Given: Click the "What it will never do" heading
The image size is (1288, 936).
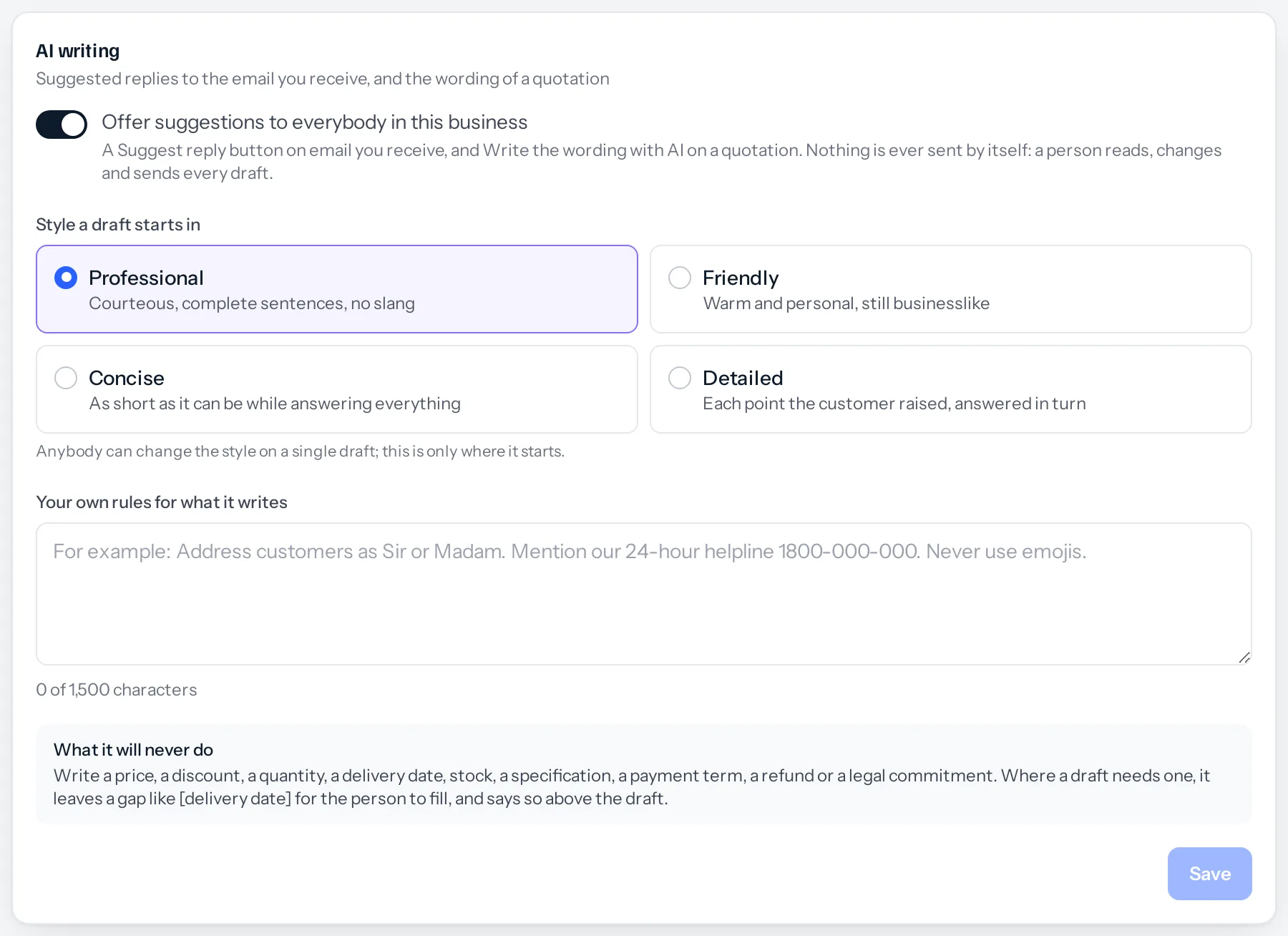Looking at the screenshot, I should pyautogui.click(x=133, y=750).
